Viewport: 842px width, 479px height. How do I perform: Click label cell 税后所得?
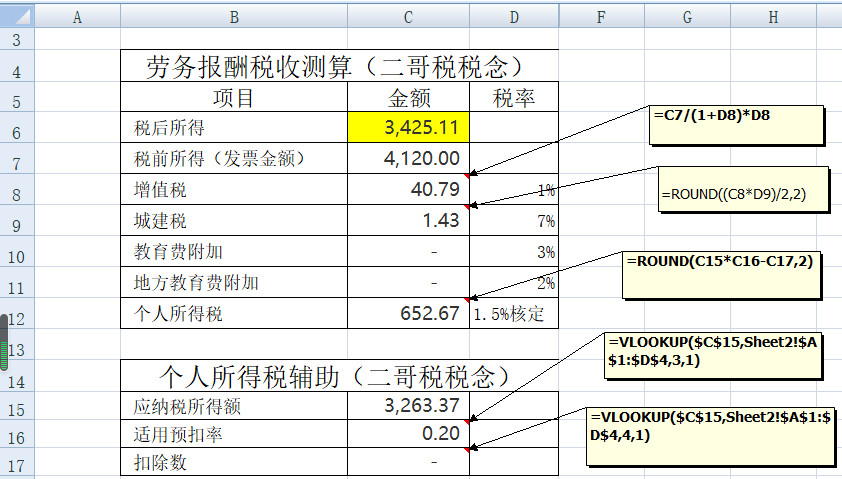234,128
